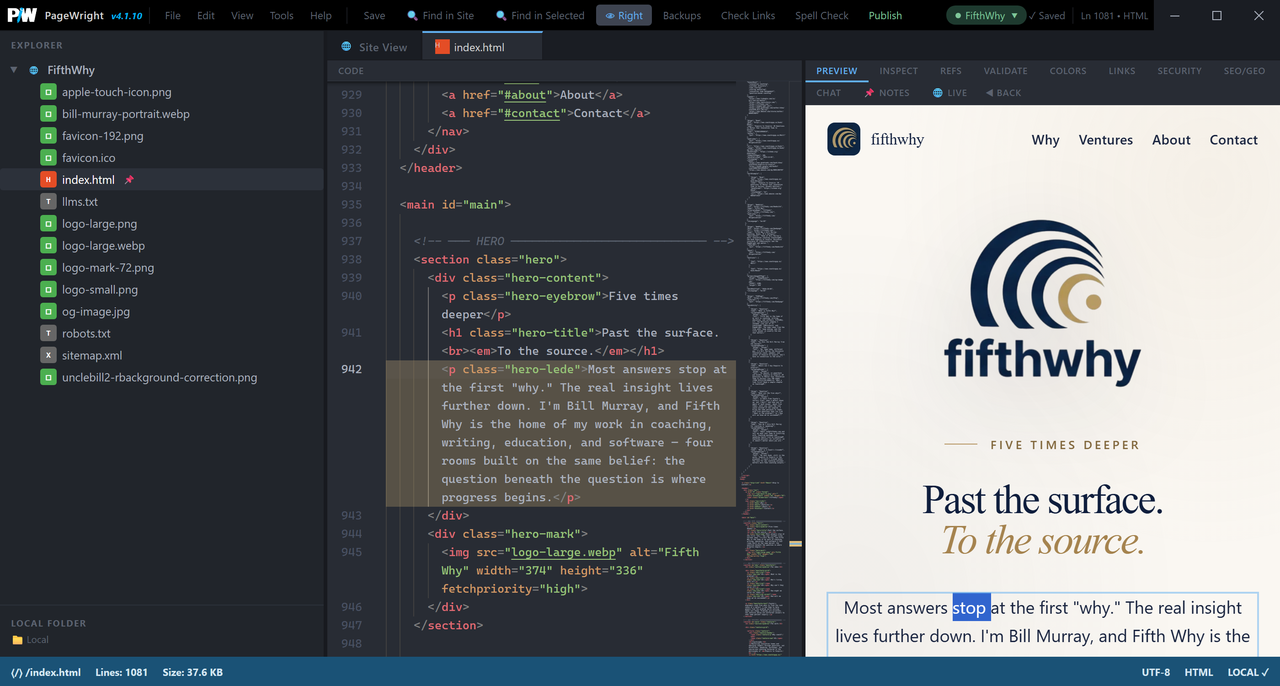Viewport: 1280px width, 686px height.
Task: Open the NOTES panel tab
Action: [887, 93]
